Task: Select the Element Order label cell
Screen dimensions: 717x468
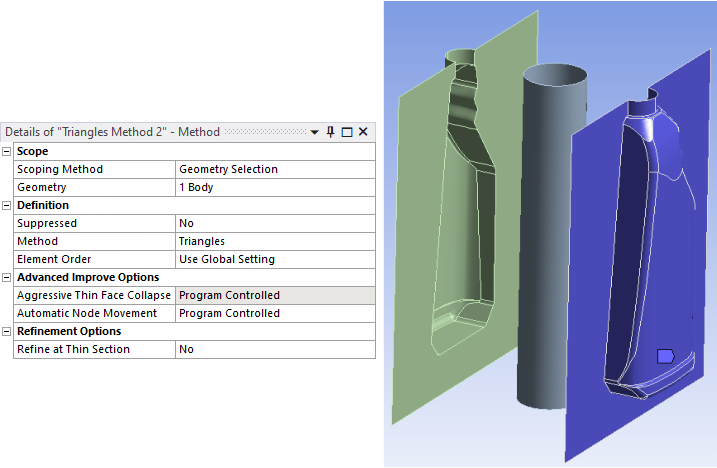Action: [x=95, y=259]
